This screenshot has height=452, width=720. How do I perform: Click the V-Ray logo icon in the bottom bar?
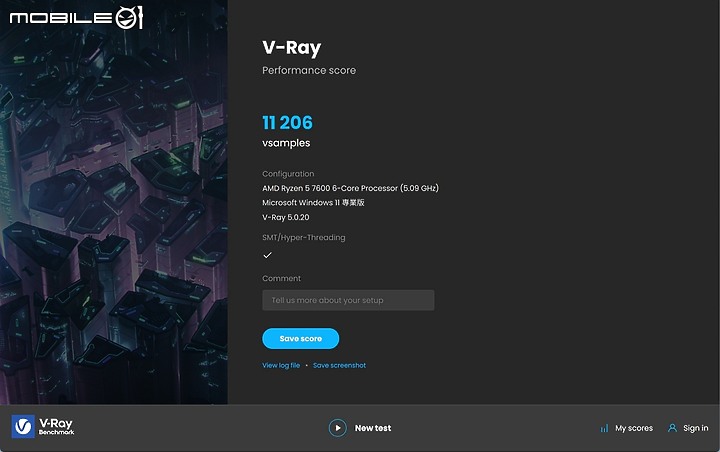[x=23, y=427]
